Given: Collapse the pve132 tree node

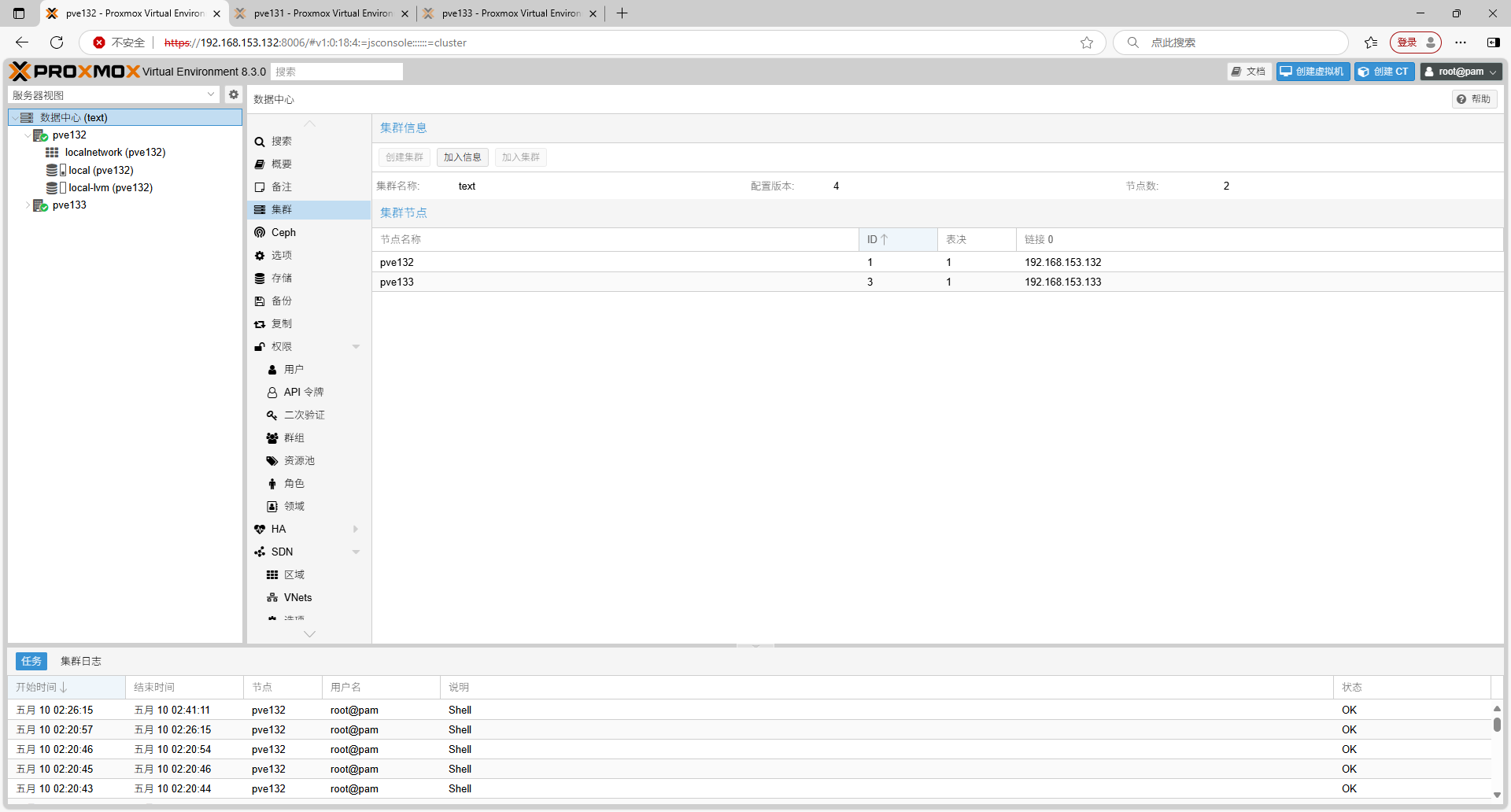Looking at the screenshot, I should [x=28, y=135].
